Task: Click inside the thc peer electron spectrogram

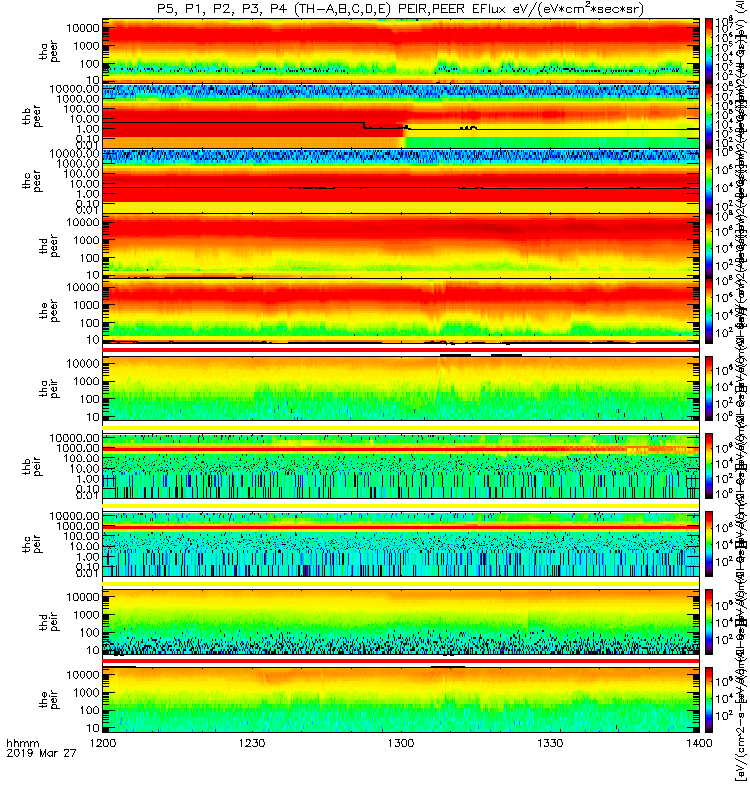Action: pos(401,181)
